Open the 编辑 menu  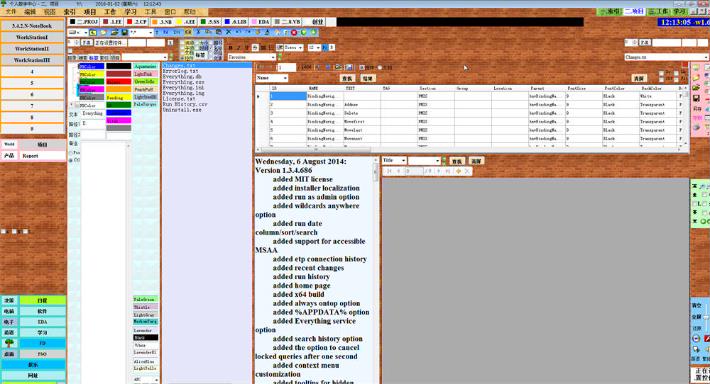[x=30, y=12]
